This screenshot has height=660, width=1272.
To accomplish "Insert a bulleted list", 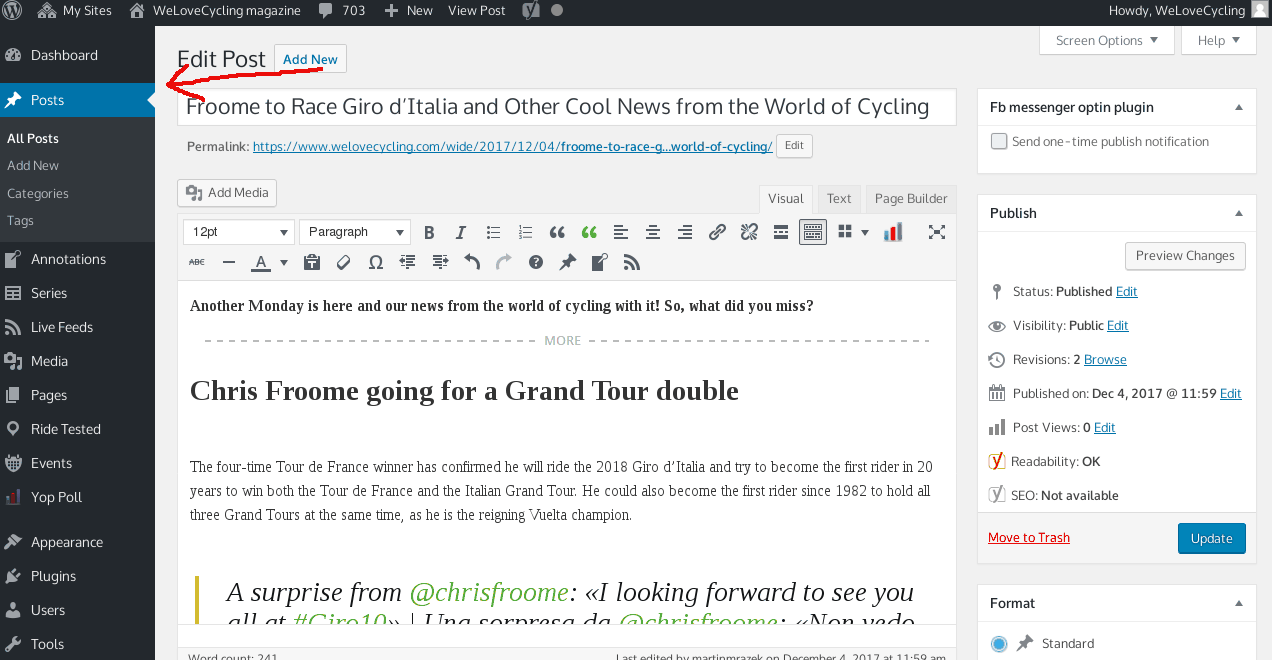I will [x=493, y=232].
